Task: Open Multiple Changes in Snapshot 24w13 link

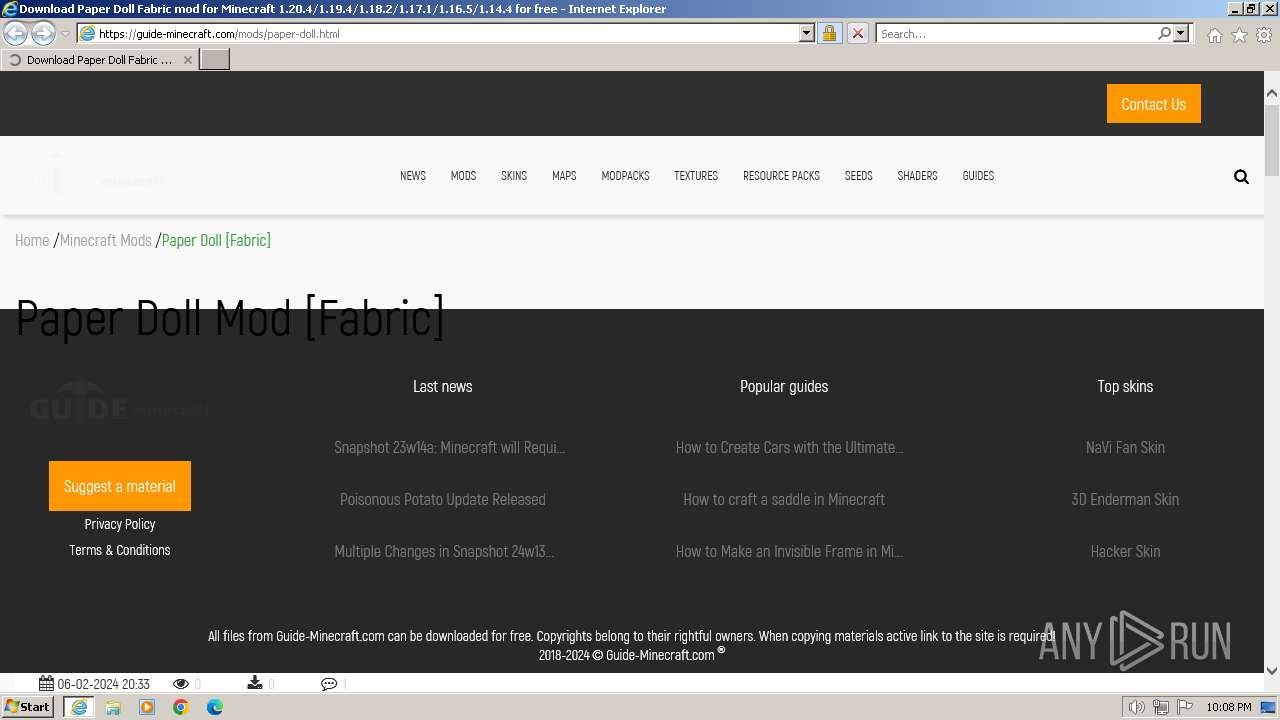Action: pyautogui.click(x=444, y=551)
